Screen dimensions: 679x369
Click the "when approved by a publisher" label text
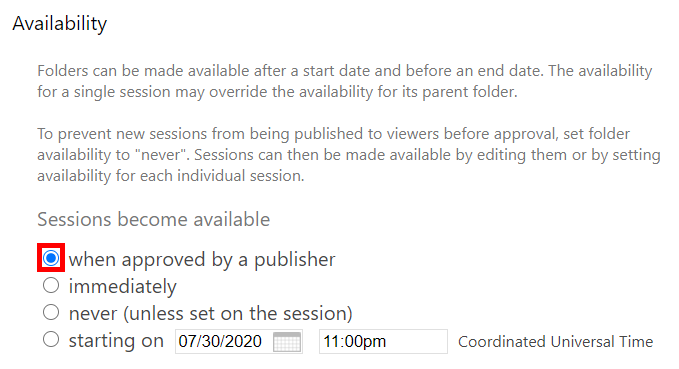[x=202, y=259]
